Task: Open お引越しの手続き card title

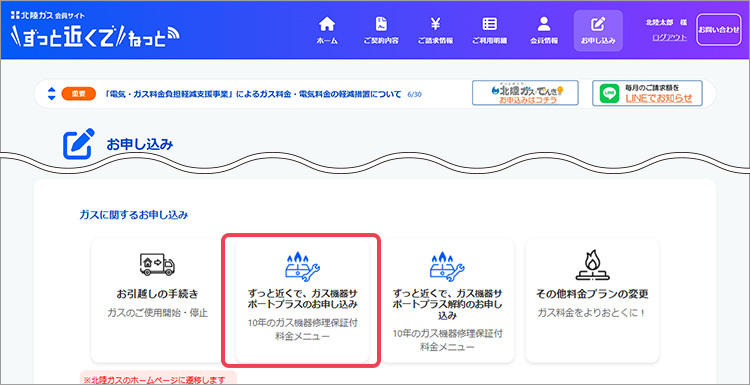Action: 157,293
